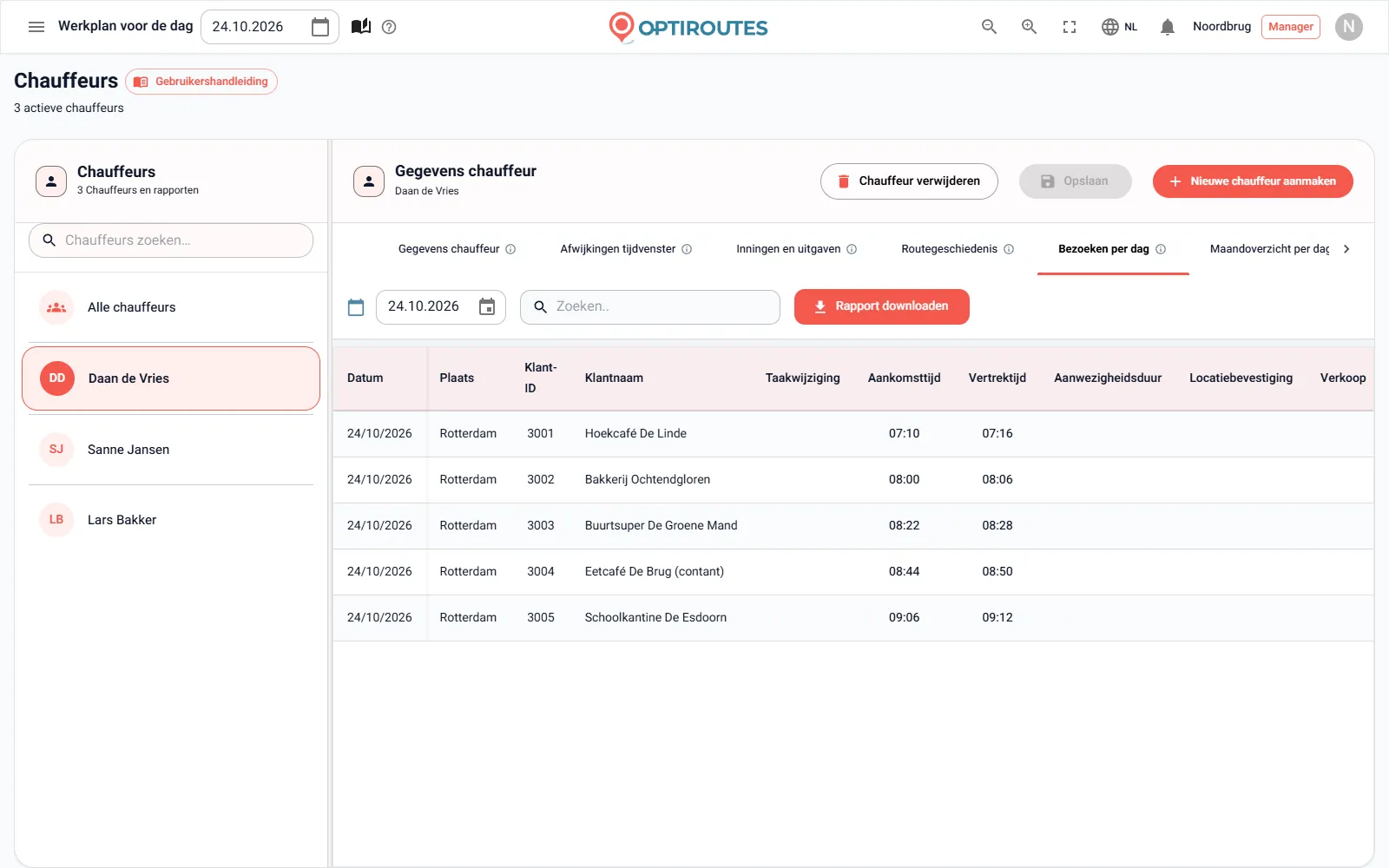The image size is (1389, 868).
Task: Click the search magnifier icon in top bar
Action: [x=989, y=27]
